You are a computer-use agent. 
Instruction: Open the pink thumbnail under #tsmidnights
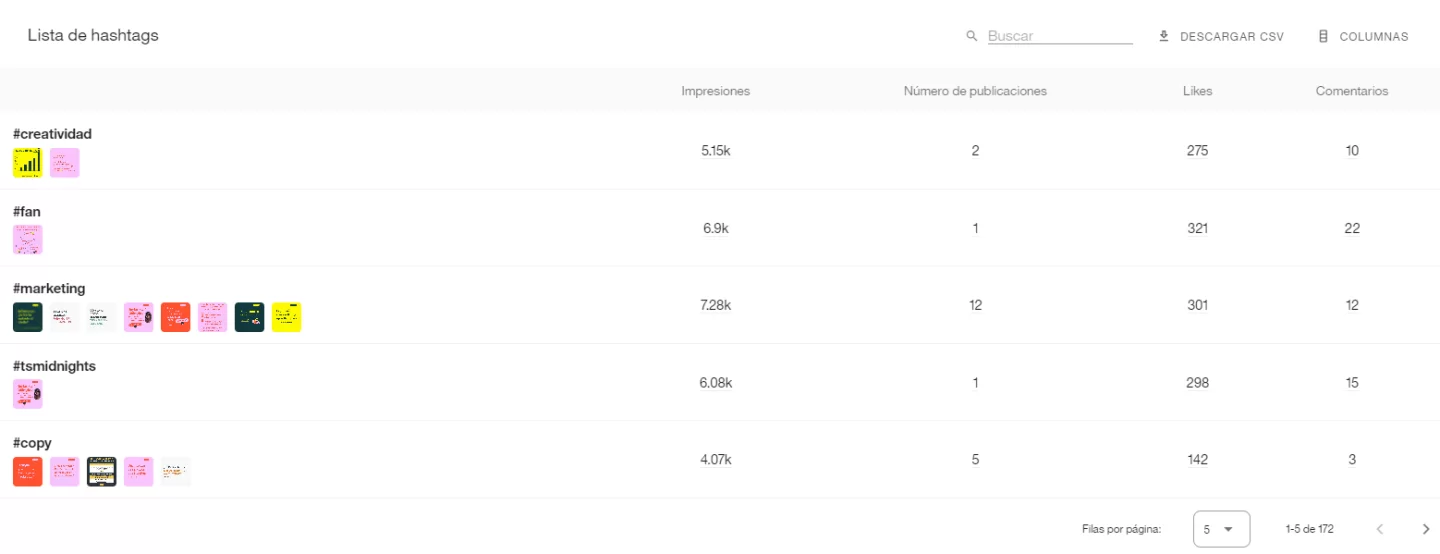pos(28,394)
